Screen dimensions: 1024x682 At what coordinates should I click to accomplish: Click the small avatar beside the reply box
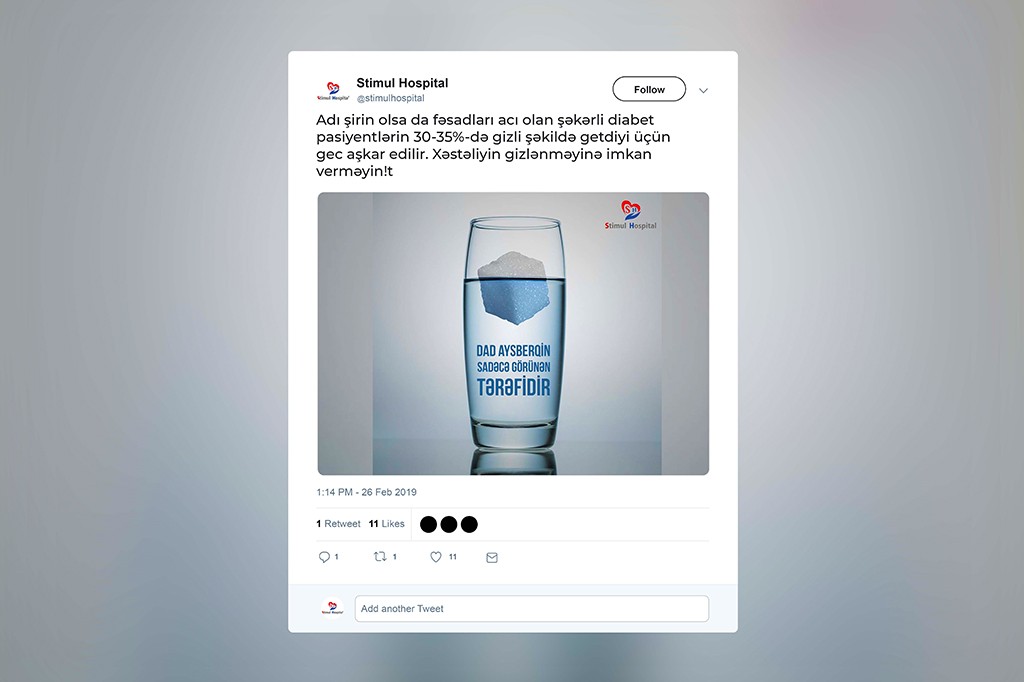[x=332, y=608]
